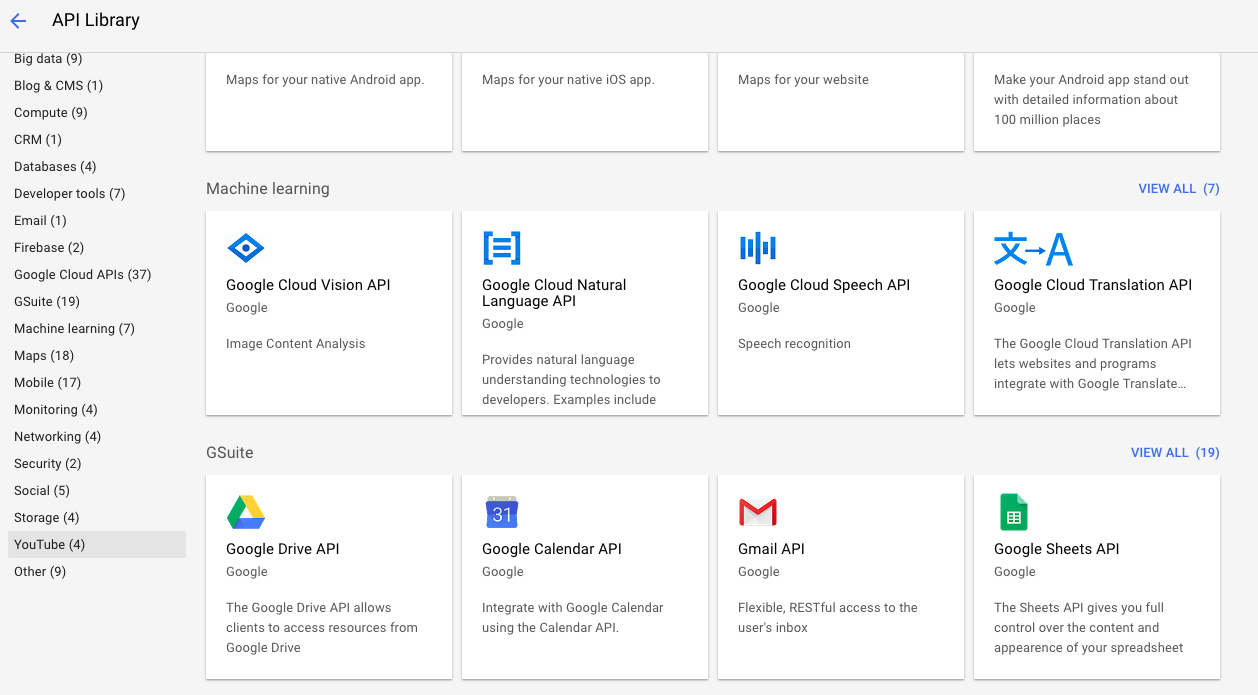Click the Google Cloud Vision API icon
Image resolution: width=1258 pixels, height=695 pixels.
(x=246, y=248)
